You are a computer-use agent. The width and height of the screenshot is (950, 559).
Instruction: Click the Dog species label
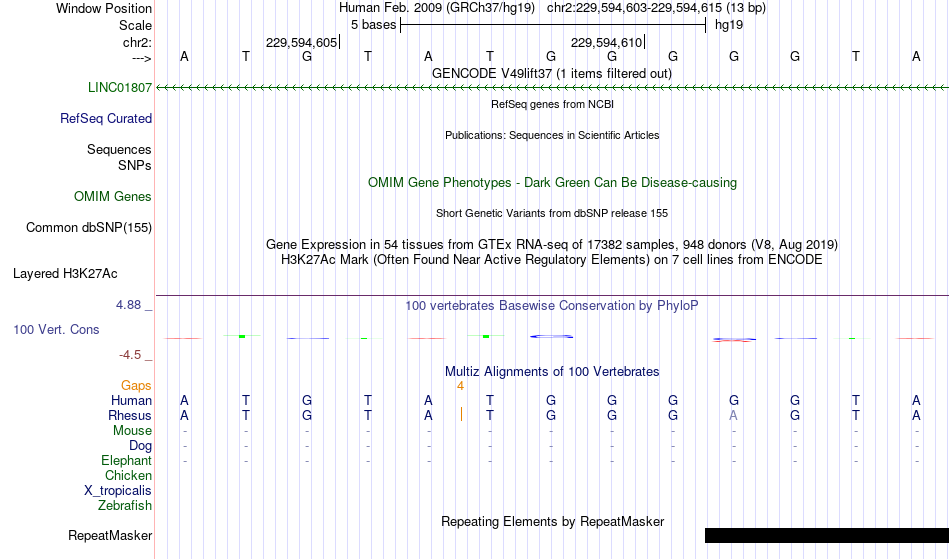click(140, 446)
